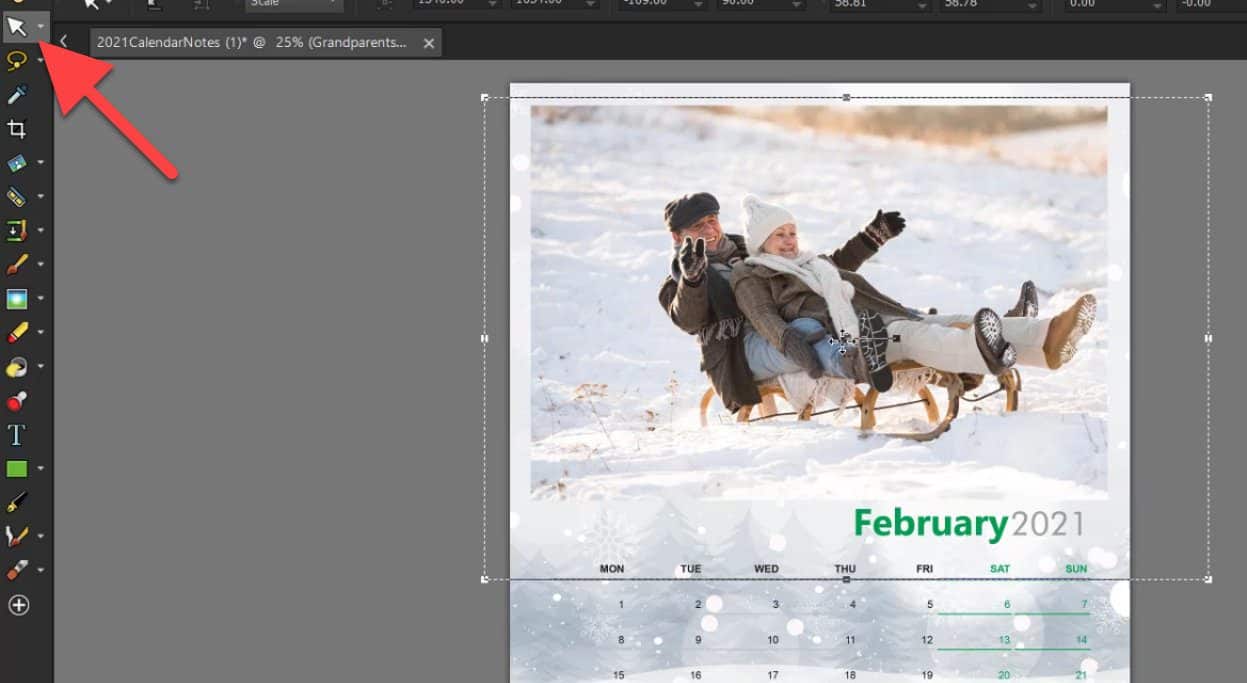Select the Rectangle shape tool
This screenshot has height=683, width=1247.
tap(18, 467)
